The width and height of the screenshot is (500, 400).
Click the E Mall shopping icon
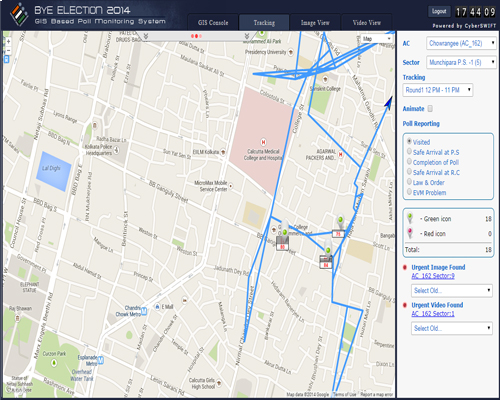click(x=157, y=306)
